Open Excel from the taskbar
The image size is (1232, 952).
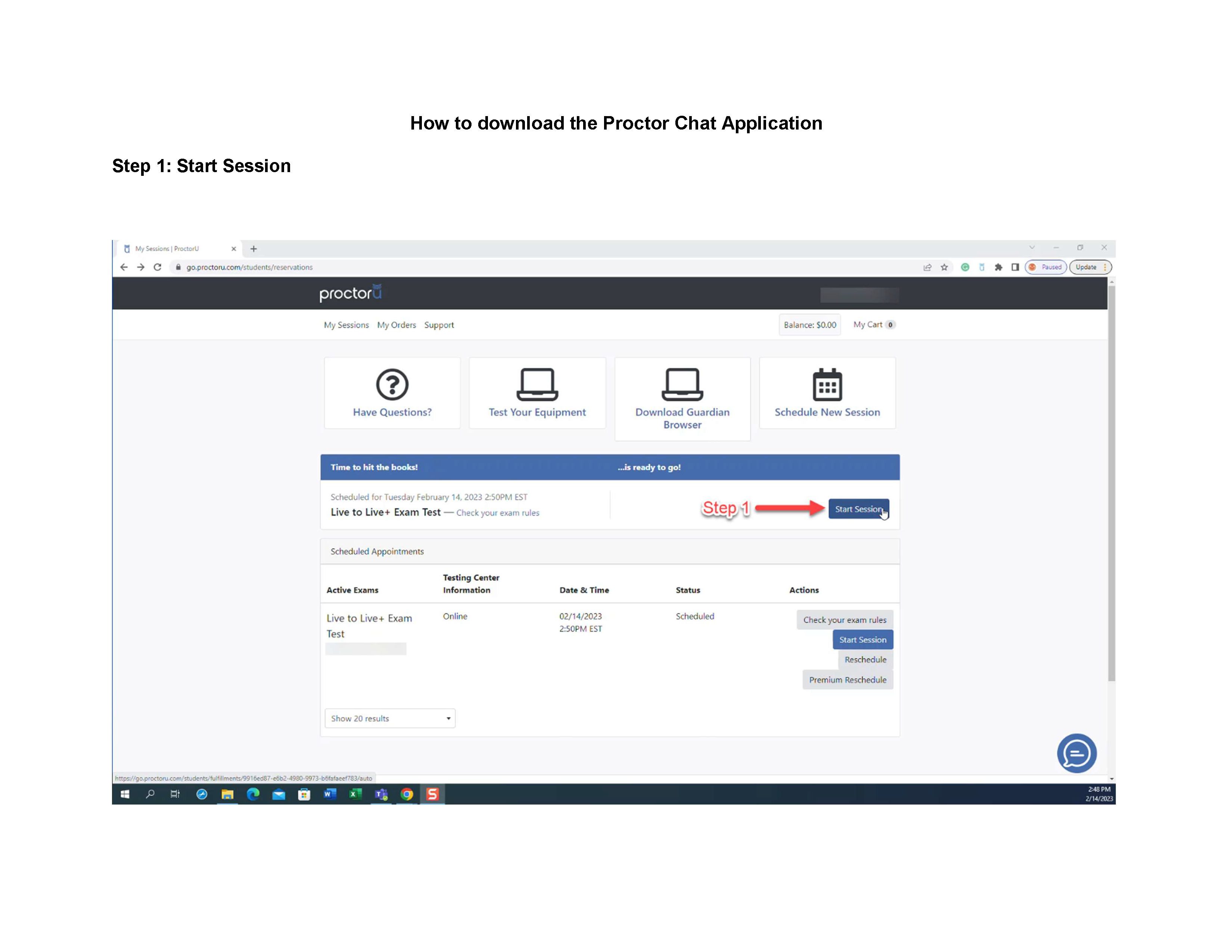coord(355,794)
